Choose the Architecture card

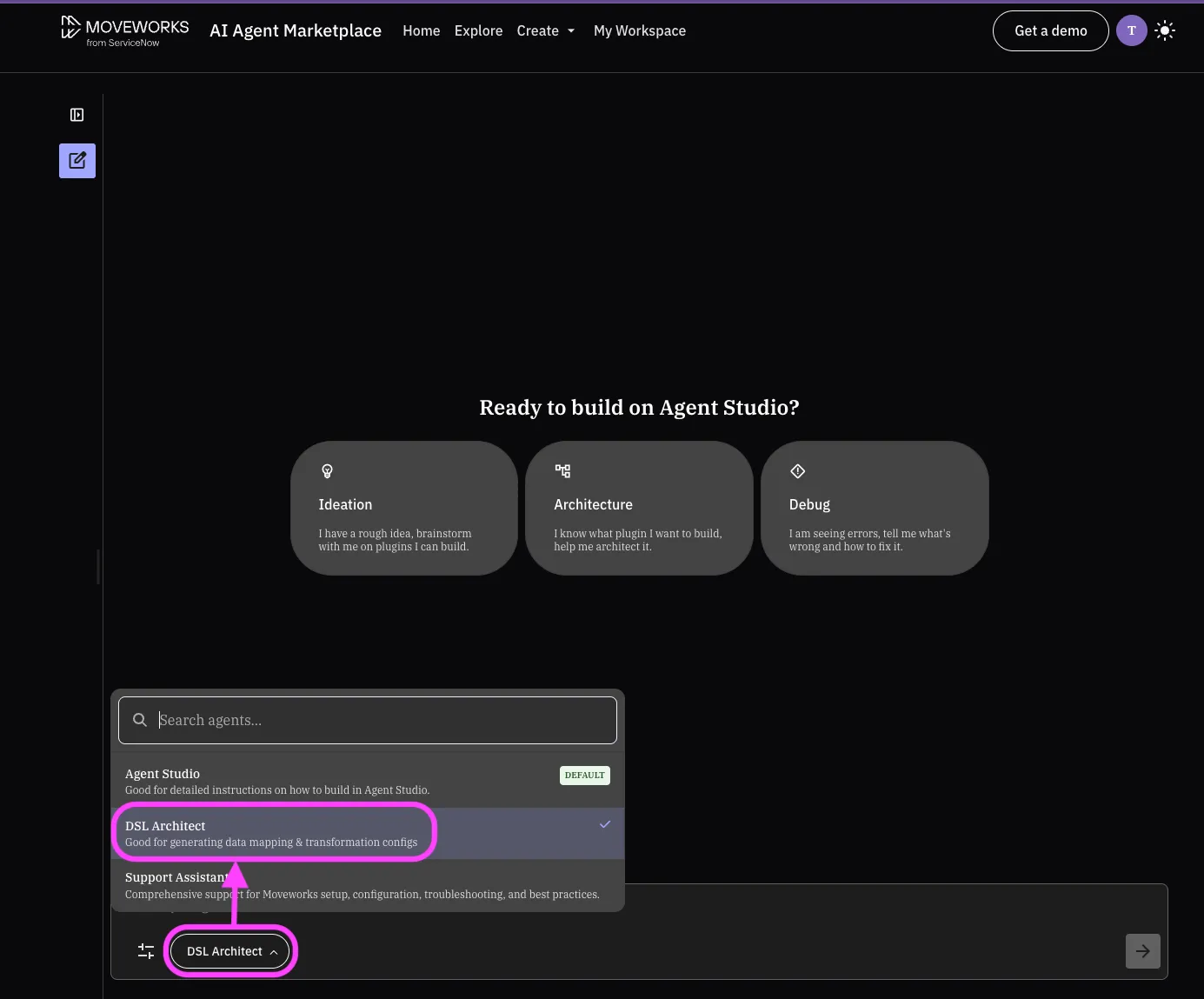640,508
